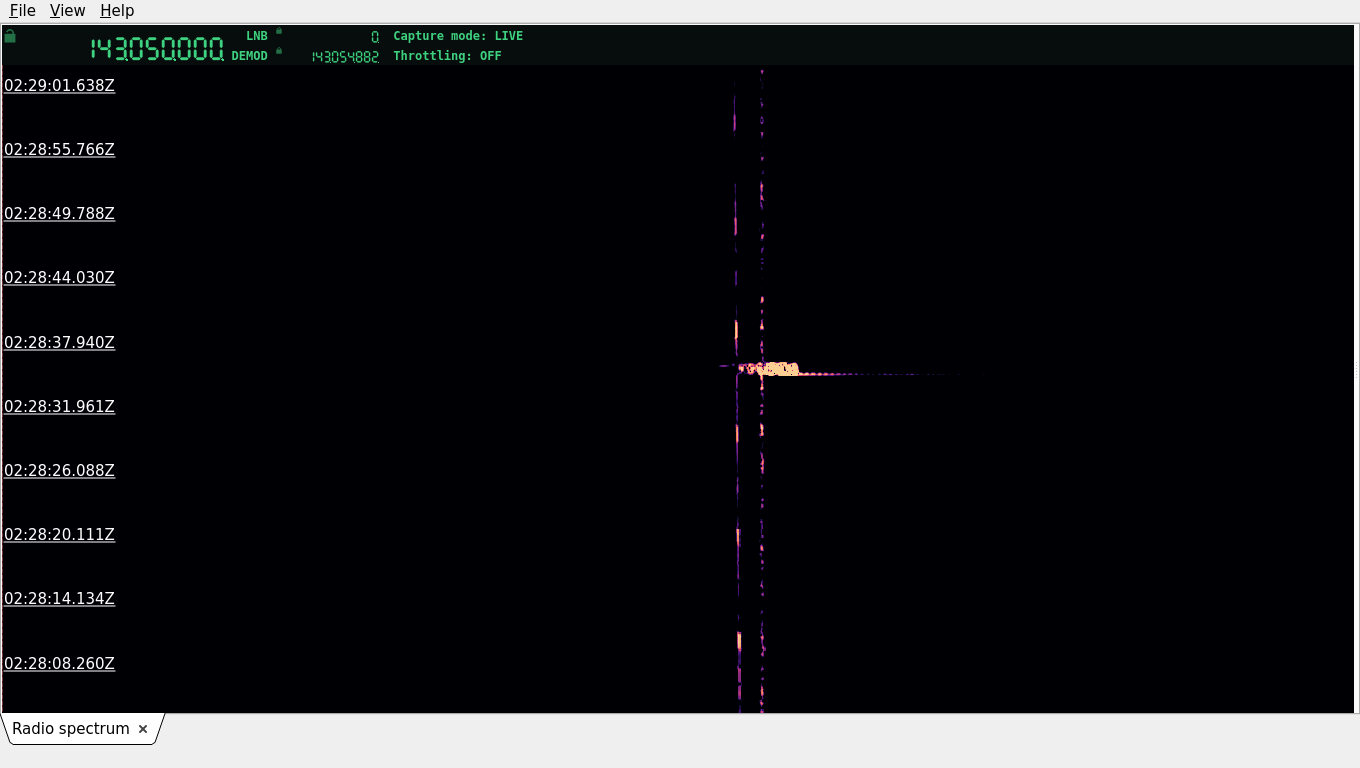Click the main frequency display 143.050.000

pos(157,49)
